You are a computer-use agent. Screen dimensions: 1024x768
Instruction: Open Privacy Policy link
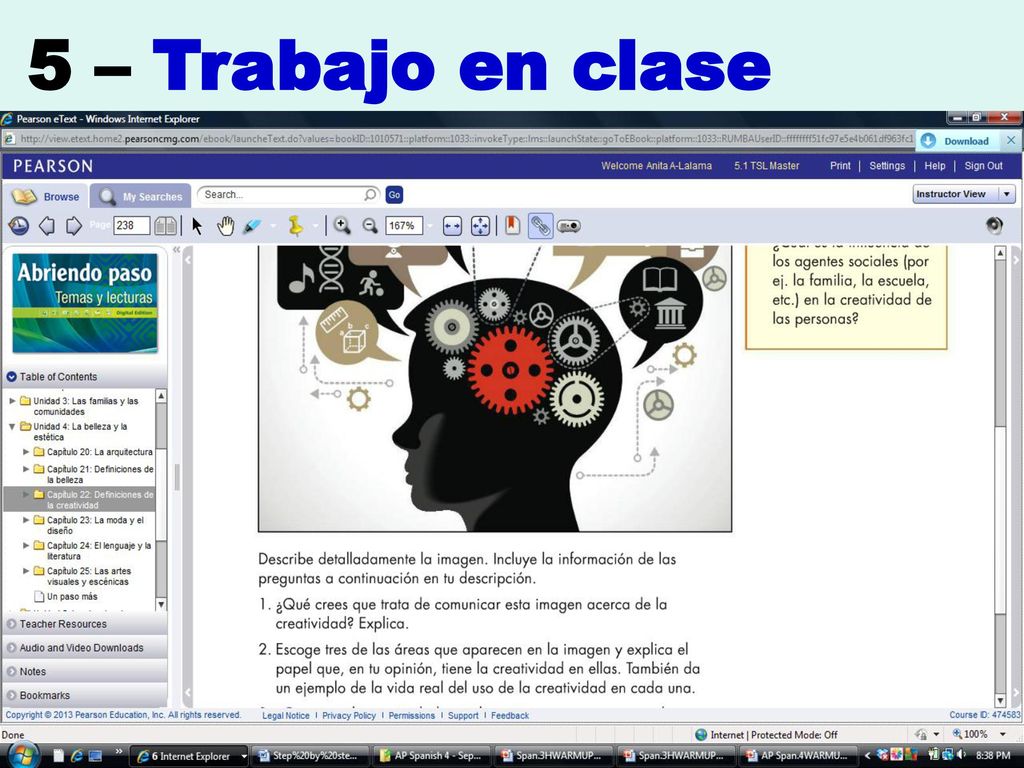(349, 716)
